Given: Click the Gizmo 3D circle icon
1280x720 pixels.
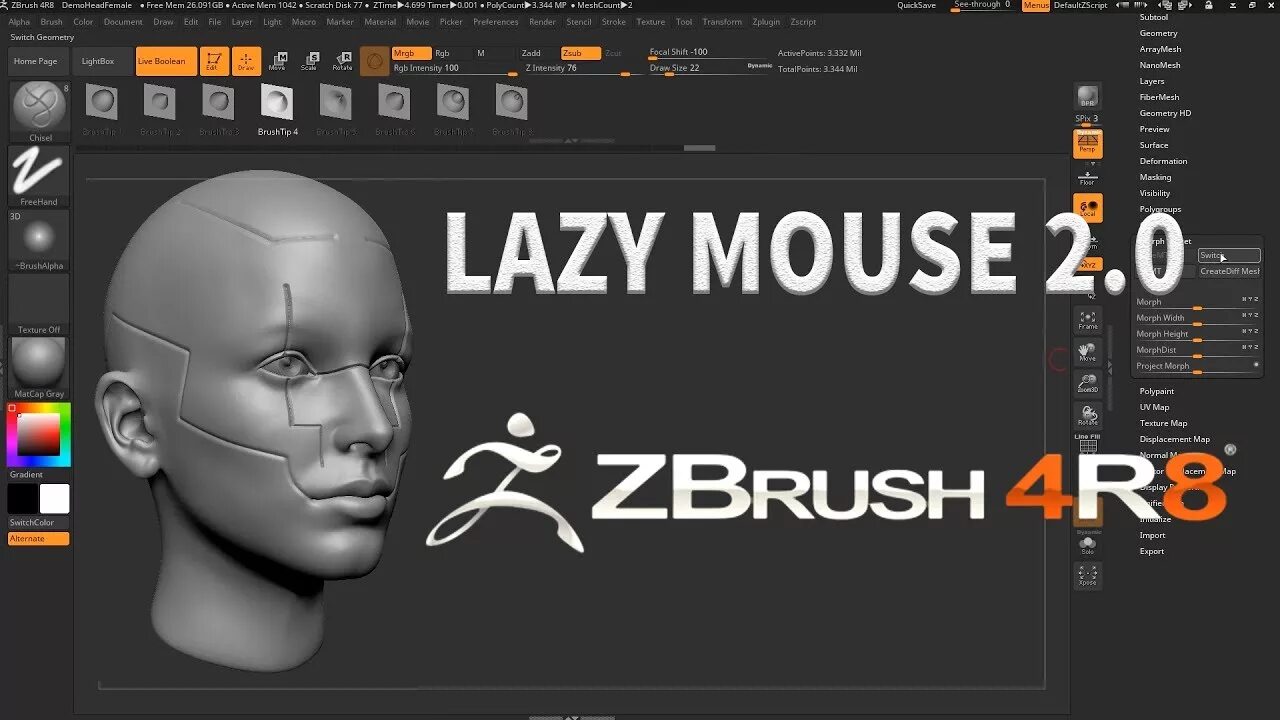Looking at the screenshot, I should [374, 61].
